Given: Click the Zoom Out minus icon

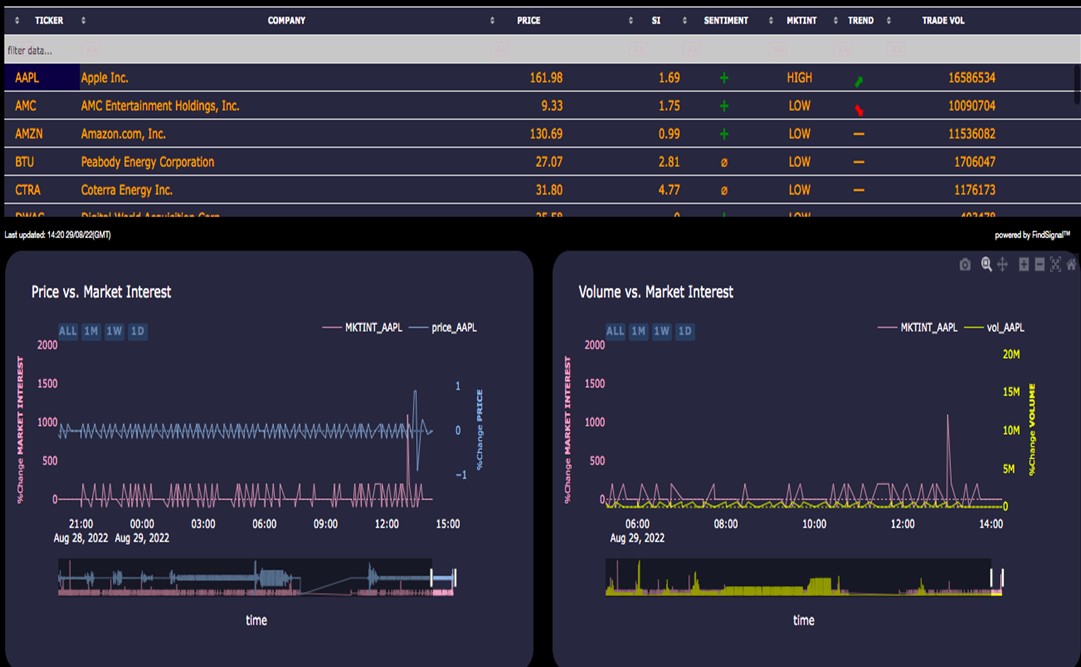Looking at the screenshot, I should (1040, 265).
